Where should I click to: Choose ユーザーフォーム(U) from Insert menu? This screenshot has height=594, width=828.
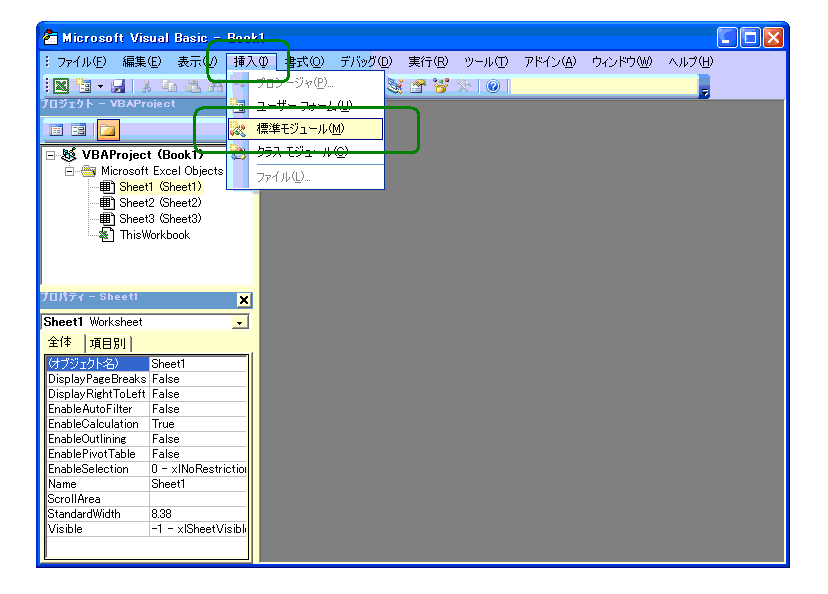[306, 106]
